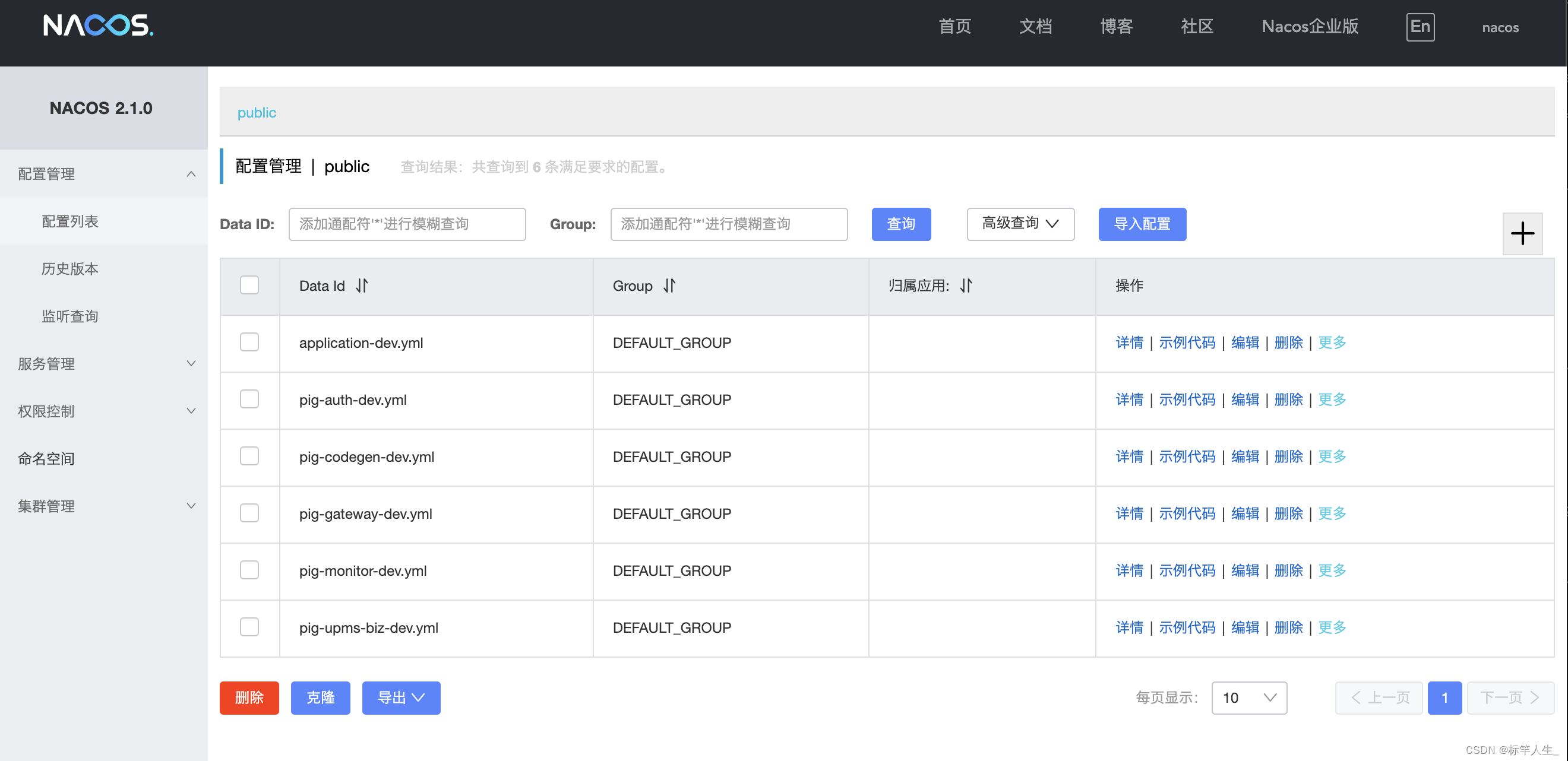Click the 查询 search button
This screenshot has width=1568, height=761.
click(901, 224)
